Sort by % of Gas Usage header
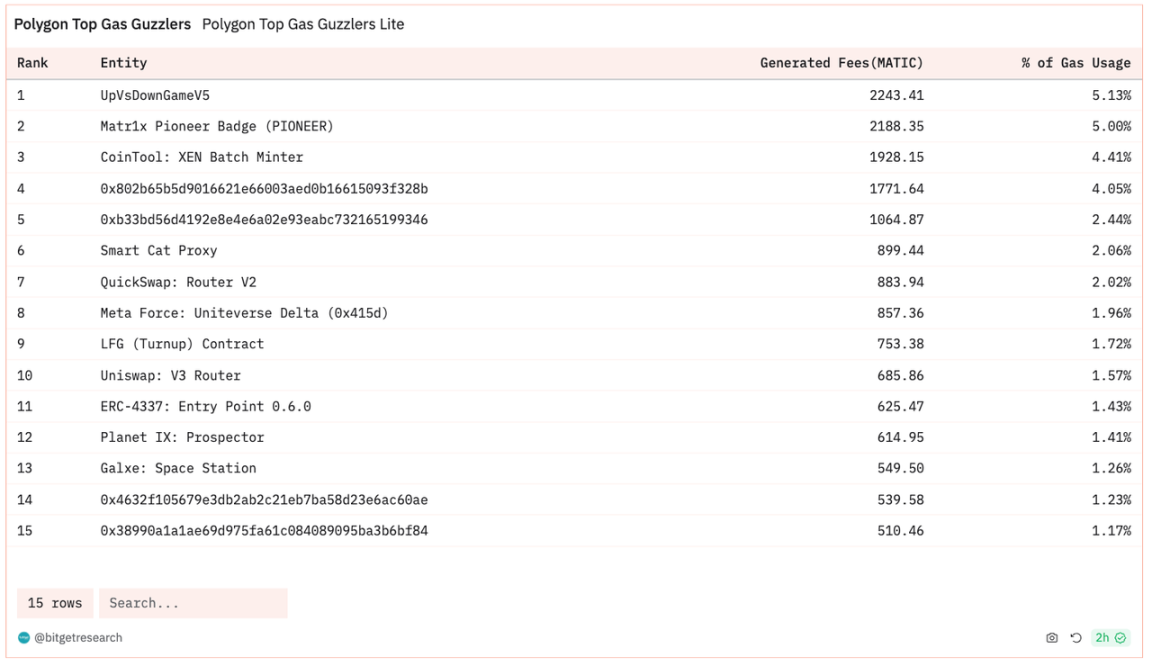The width and height of the screenshot is (1152, 666). point(1075,63)
